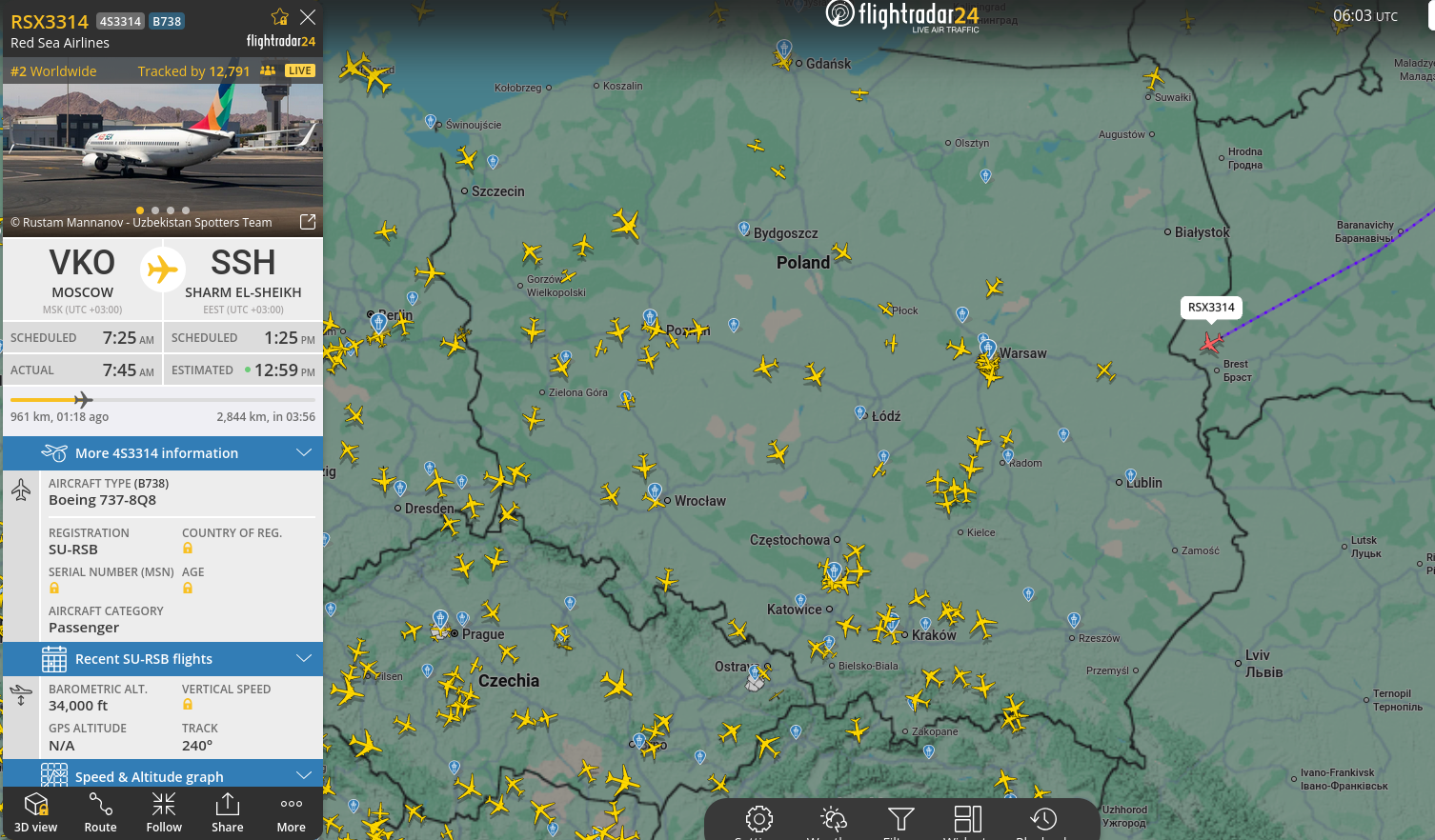This screenshot has width=1435, height=840.
Task: Add RSX3314 to favorites with the star icon
Action: click(x=280, y=17)
